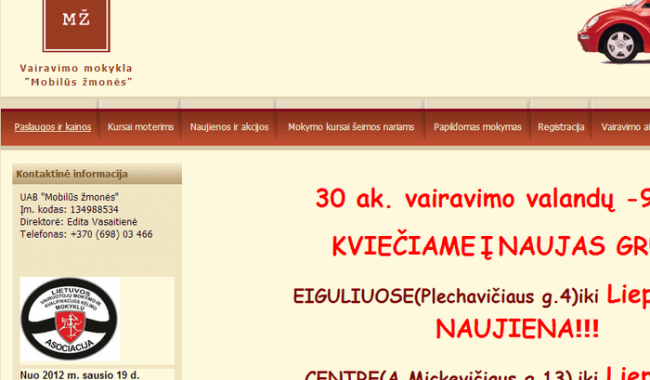Select Mokymo kursai šeimos nariams
This screenshot has width=650, height=380.
(x=351, y=127)
